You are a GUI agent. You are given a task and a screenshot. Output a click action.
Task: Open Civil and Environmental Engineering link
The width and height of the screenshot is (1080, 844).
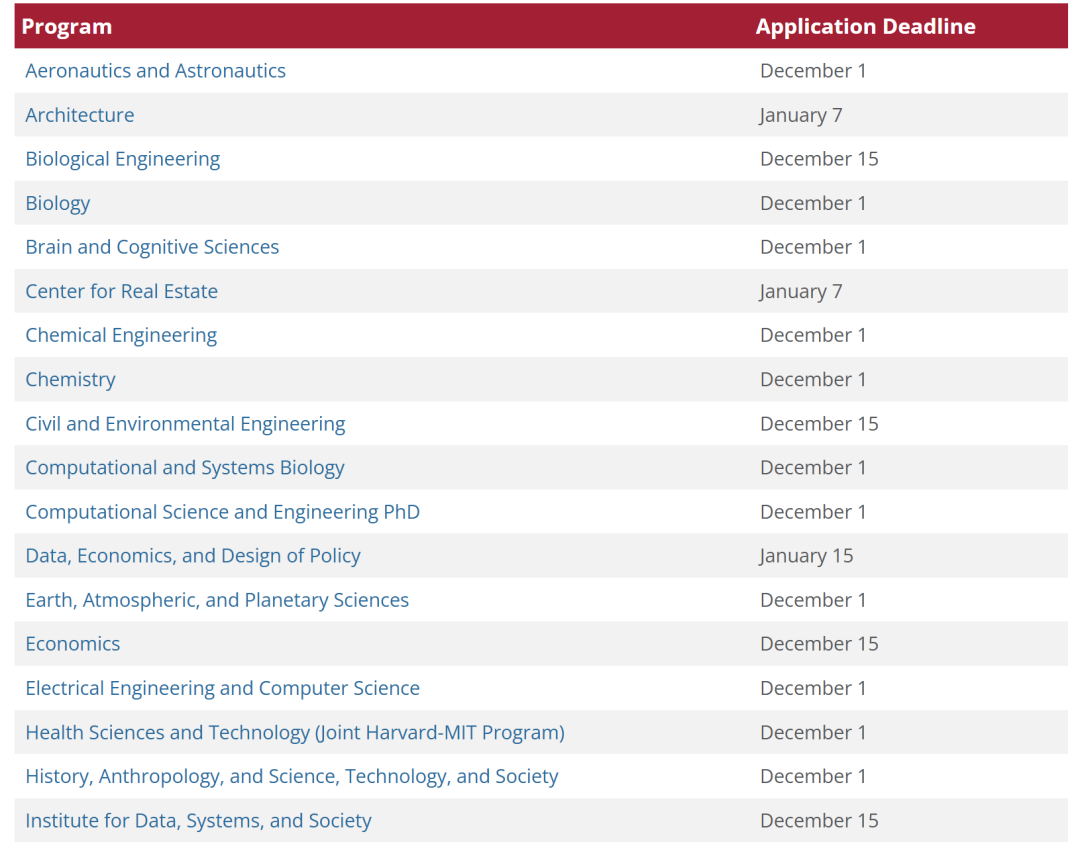pos(185,423)
